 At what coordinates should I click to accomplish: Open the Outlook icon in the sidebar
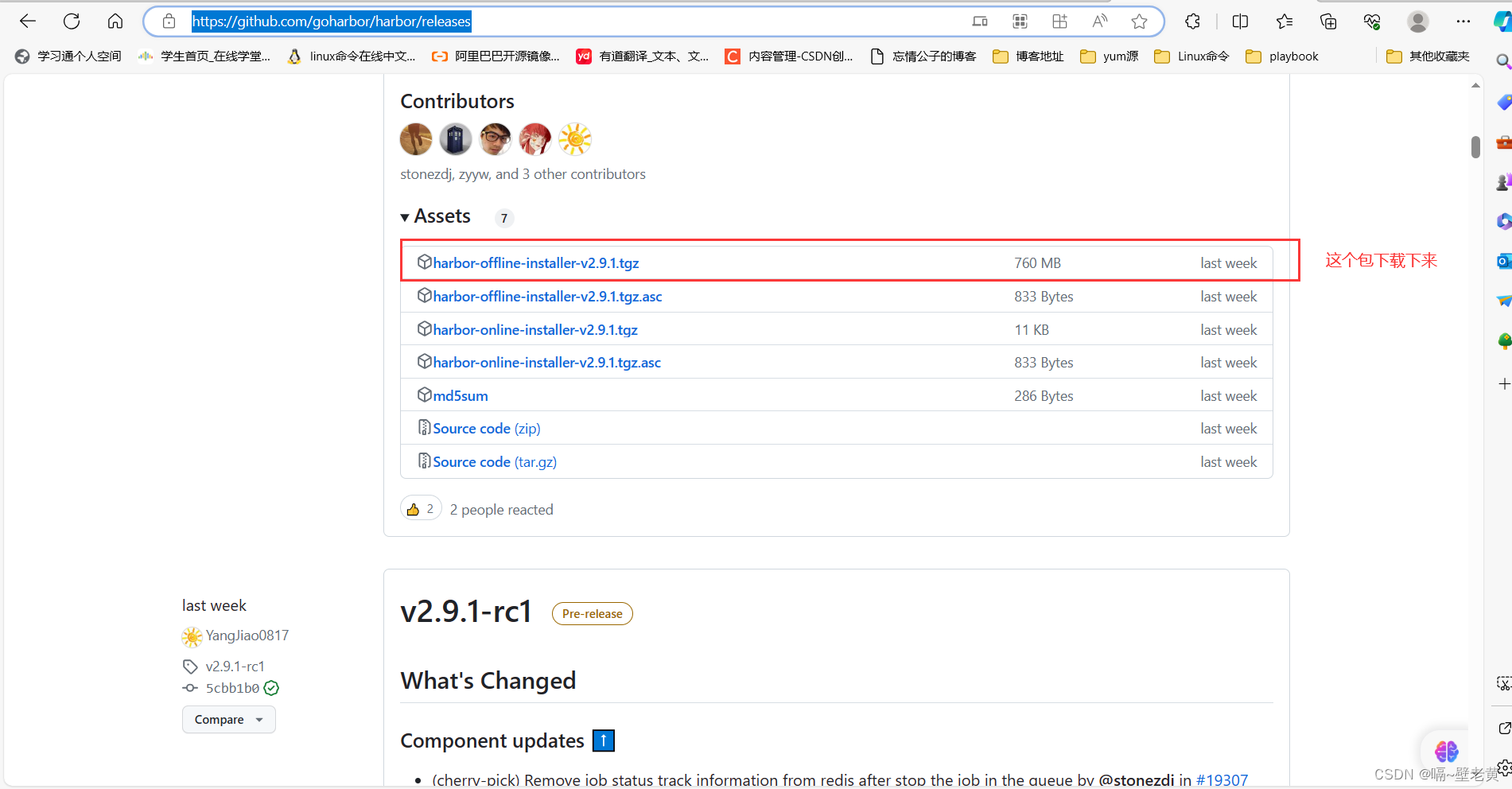tap(1503, 261)
